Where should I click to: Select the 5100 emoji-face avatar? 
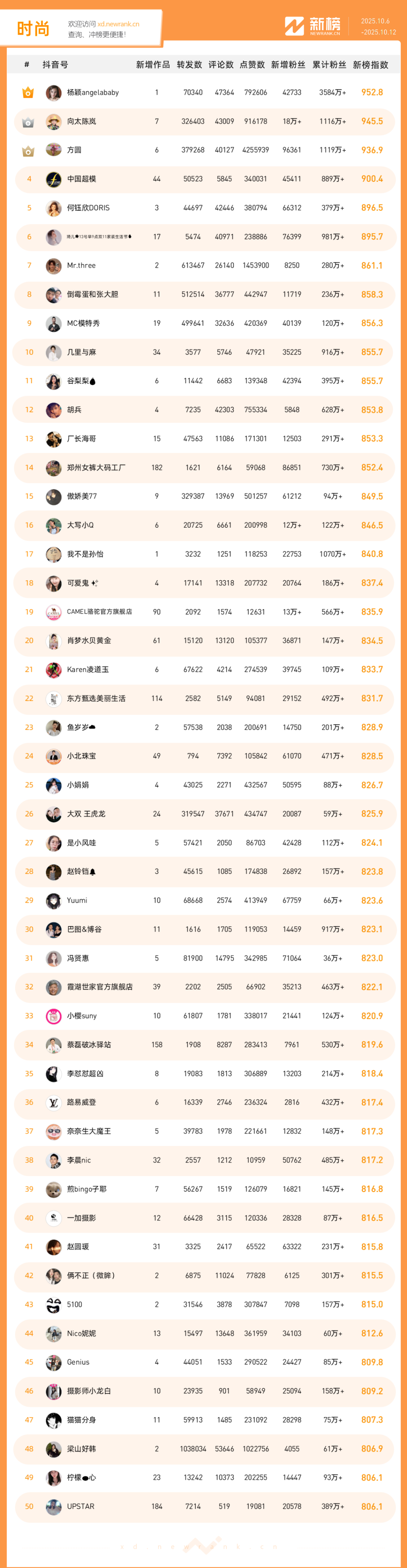pos(54,1304)
